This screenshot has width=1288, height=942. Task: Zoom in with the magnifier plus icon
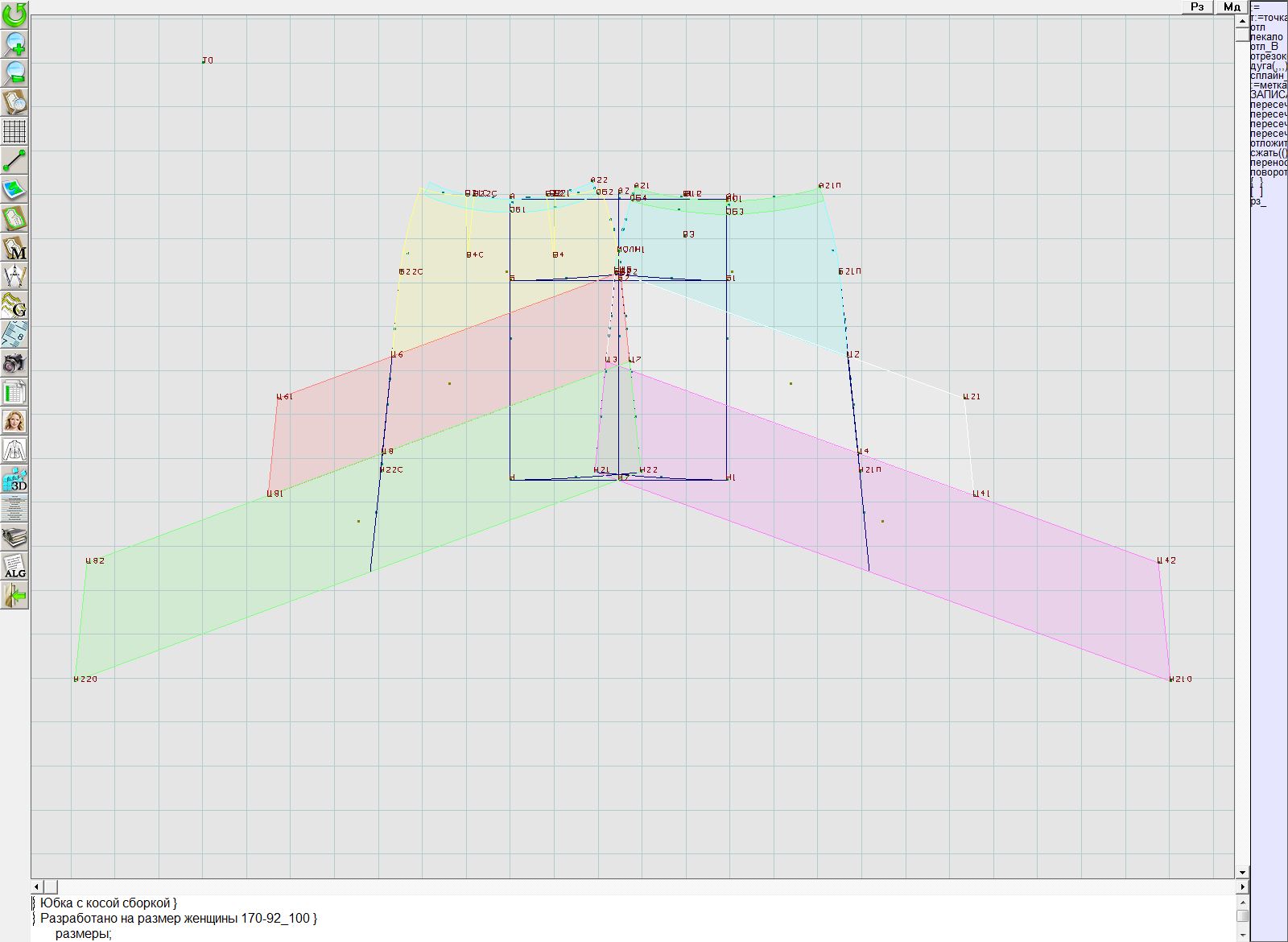14,43
